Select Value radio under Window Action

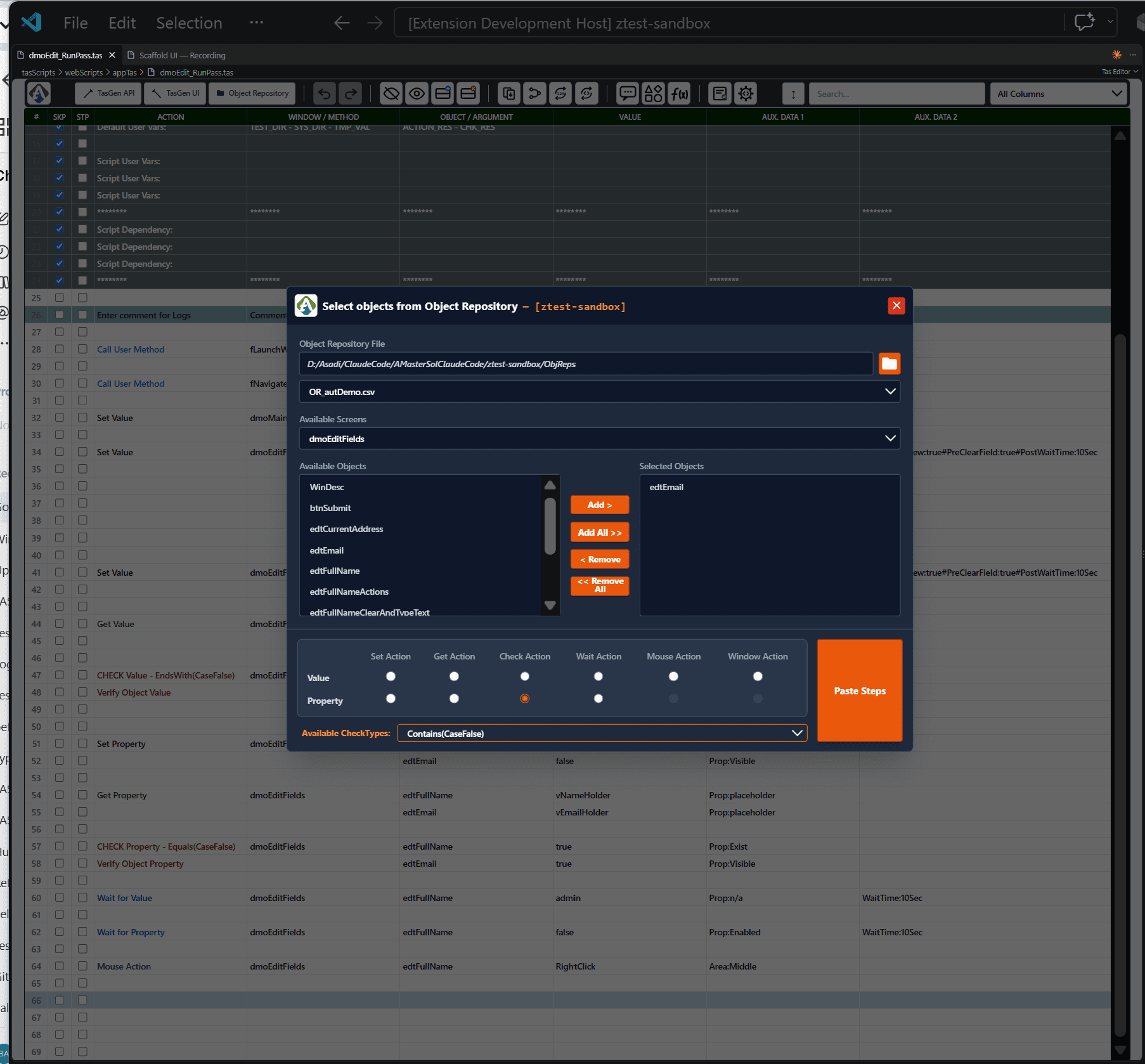coord(758,677)
